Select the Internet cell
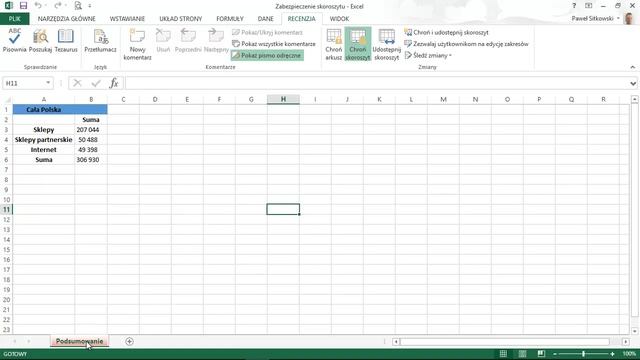Image resolution: width=640 pixels, height=360 pixels. 44,149
